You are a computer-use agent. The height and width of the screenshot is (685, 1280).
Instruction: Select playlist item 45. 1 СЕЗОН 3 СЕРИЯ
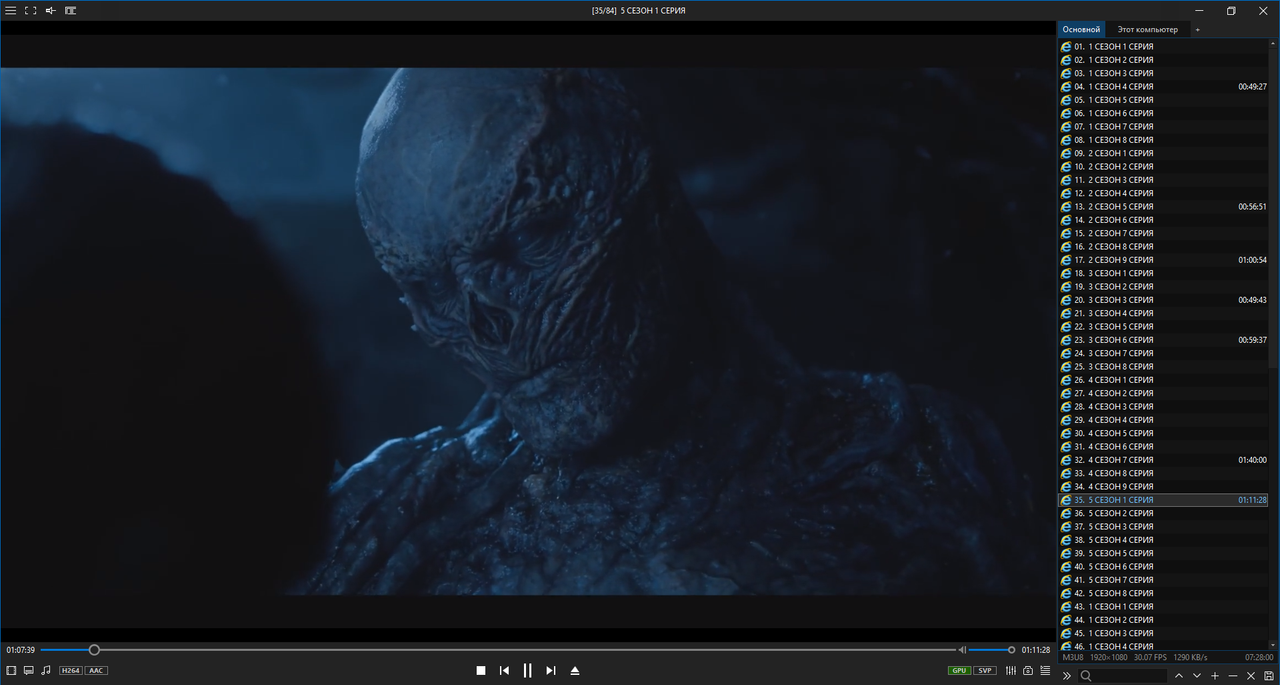point(1165,633)
